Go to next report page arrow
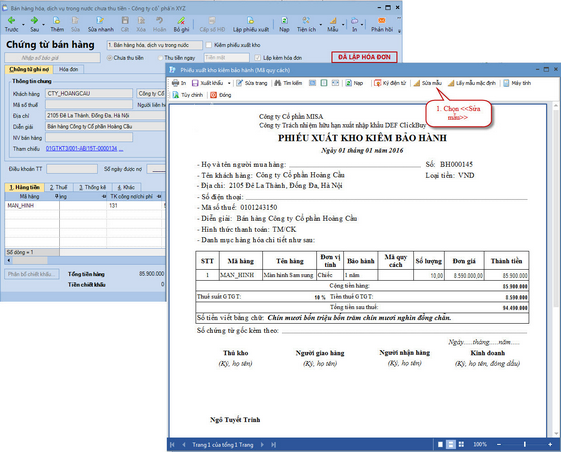Image resolution: width=561 pixels, height=452 pixels. [x=262, y=444]
